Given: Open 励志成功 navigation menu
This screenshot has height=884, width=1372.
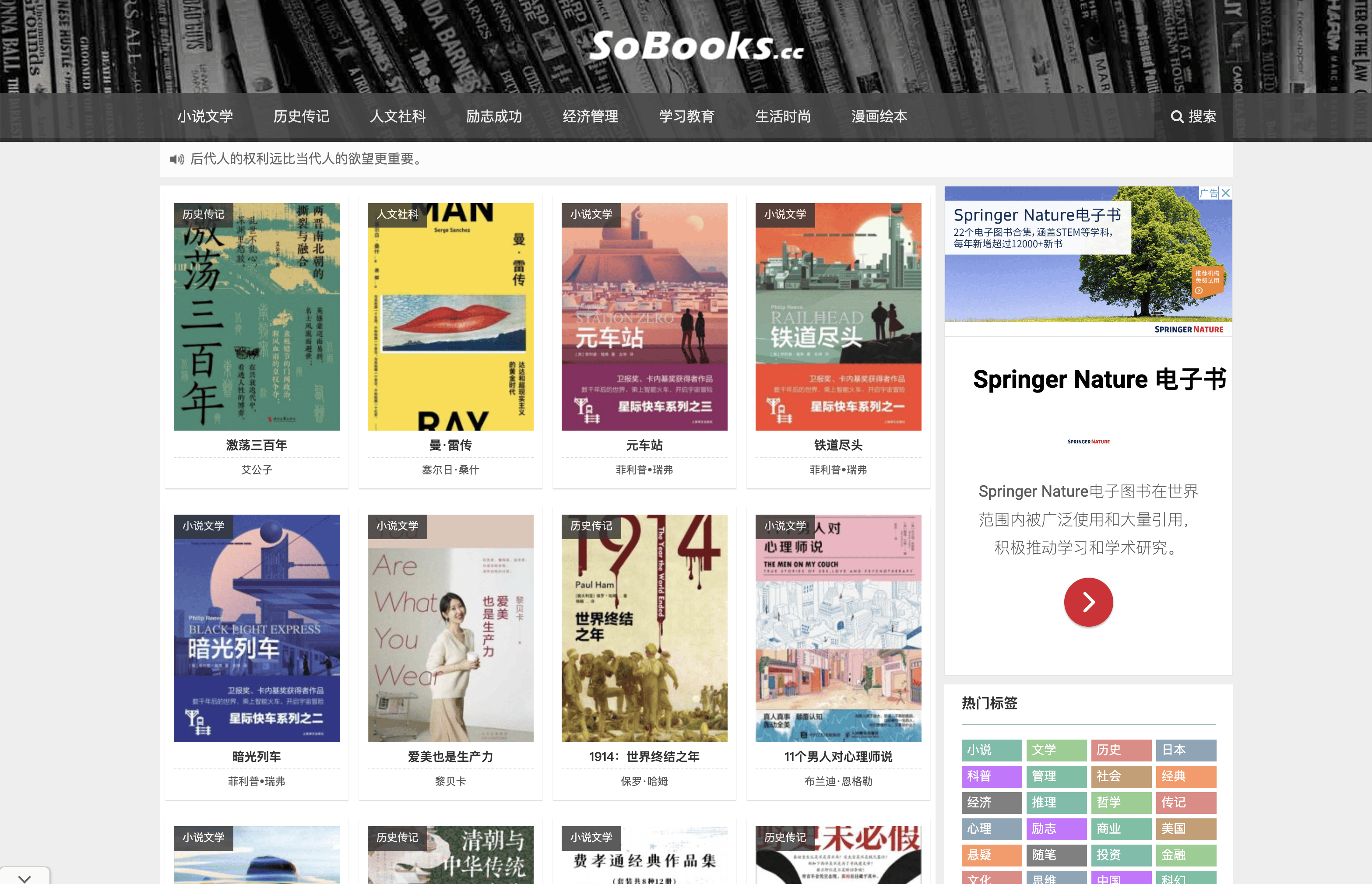Looking at the screenshot, I should click(x=494, y=116).
